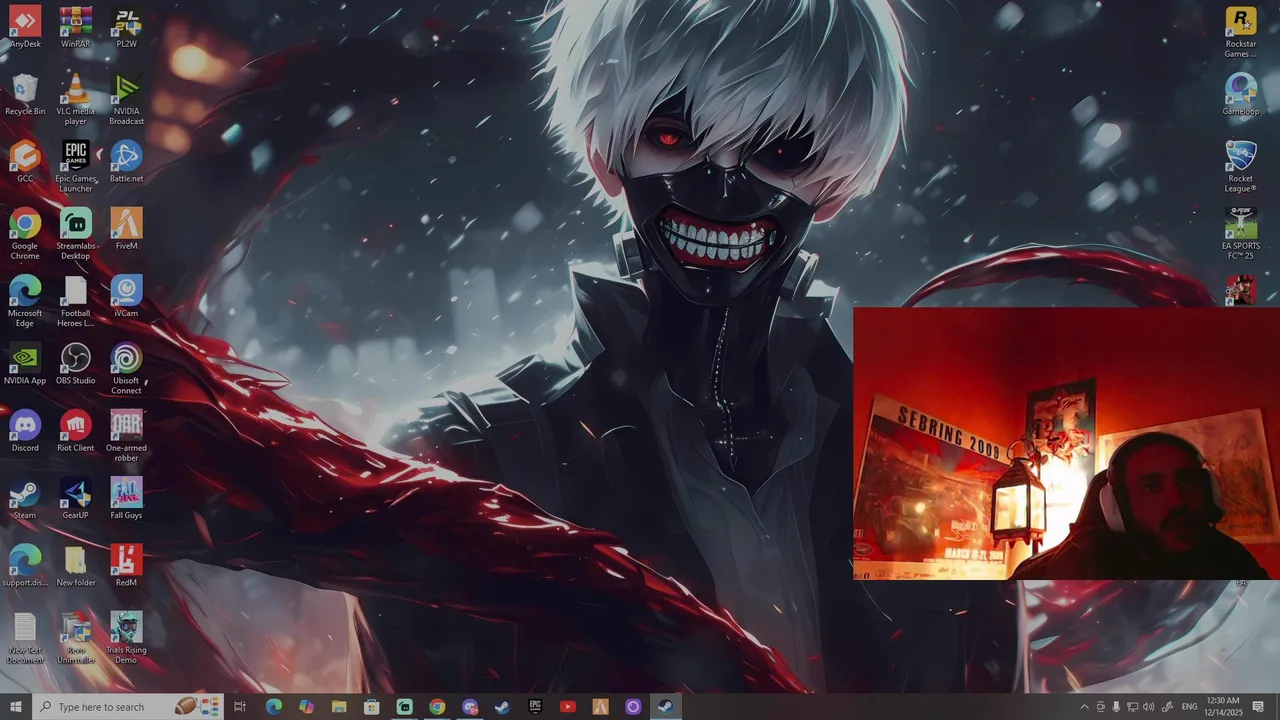The image size is (1280, 720).
Task: Open File Explorer from the taskbar
Action: [339, 707]
